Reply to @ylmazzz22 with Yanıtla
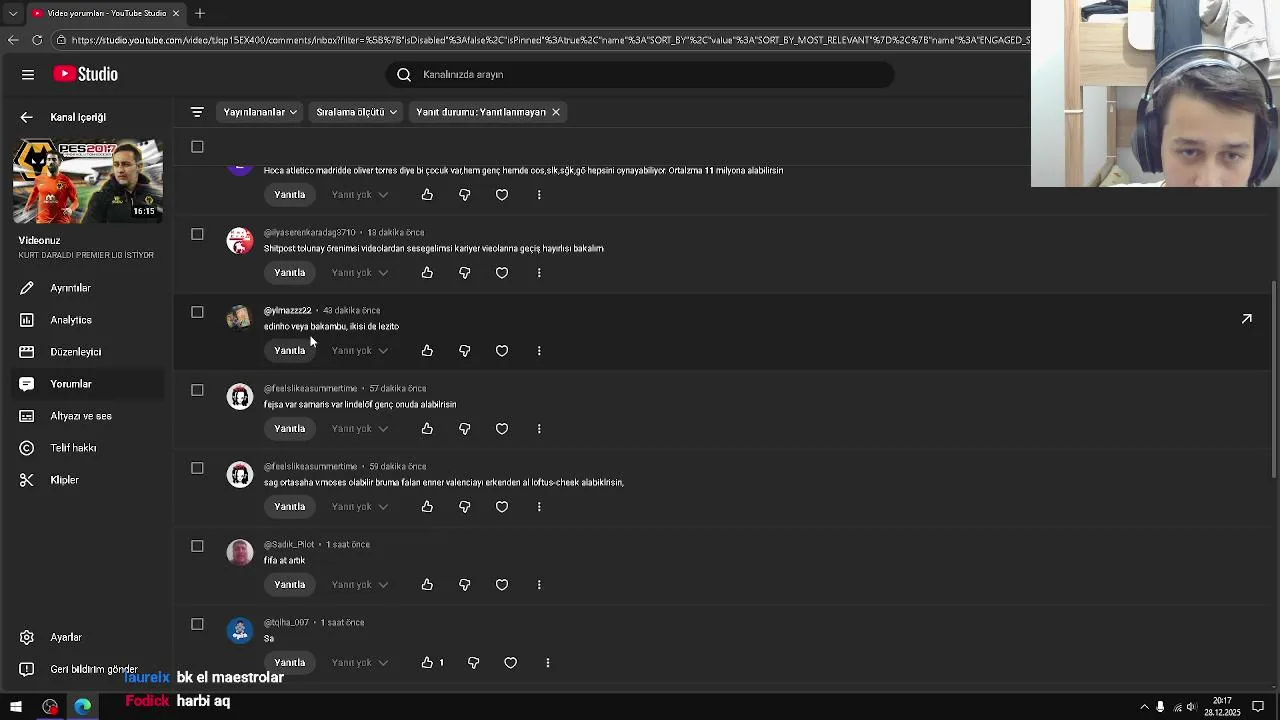This screenshot has height=720, width=1280. 290,350
